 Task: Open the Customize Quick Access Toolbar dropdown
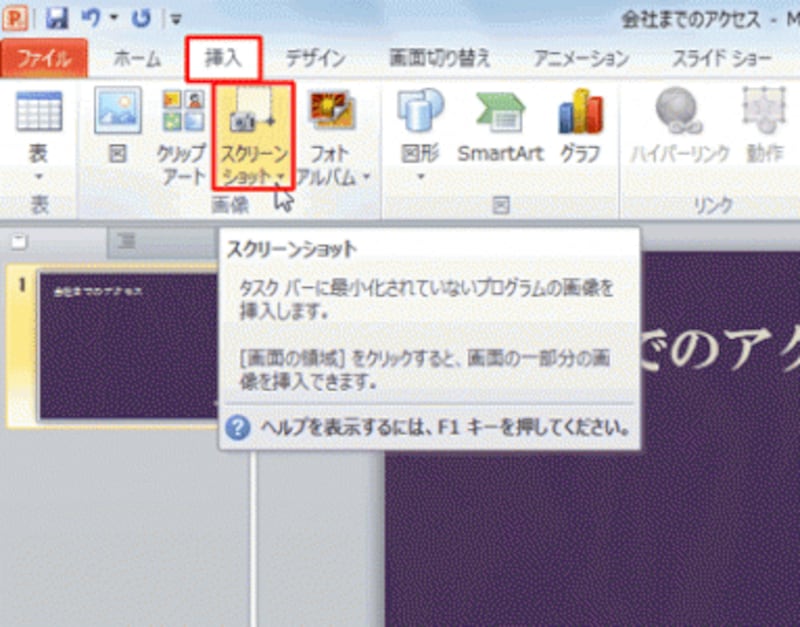176,19
